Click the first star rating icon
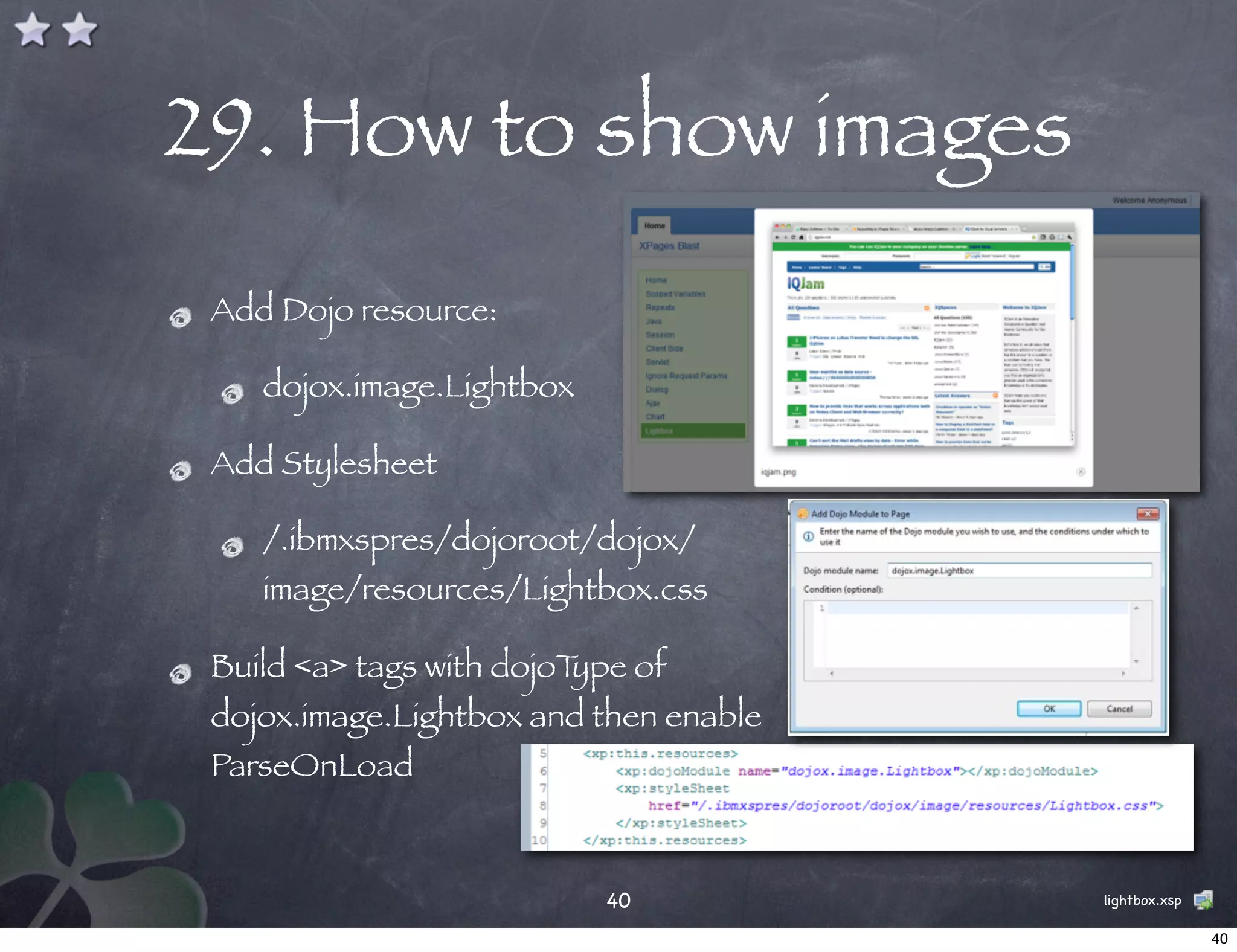This screenshot has height=952, width=1237. coord(32,30)
